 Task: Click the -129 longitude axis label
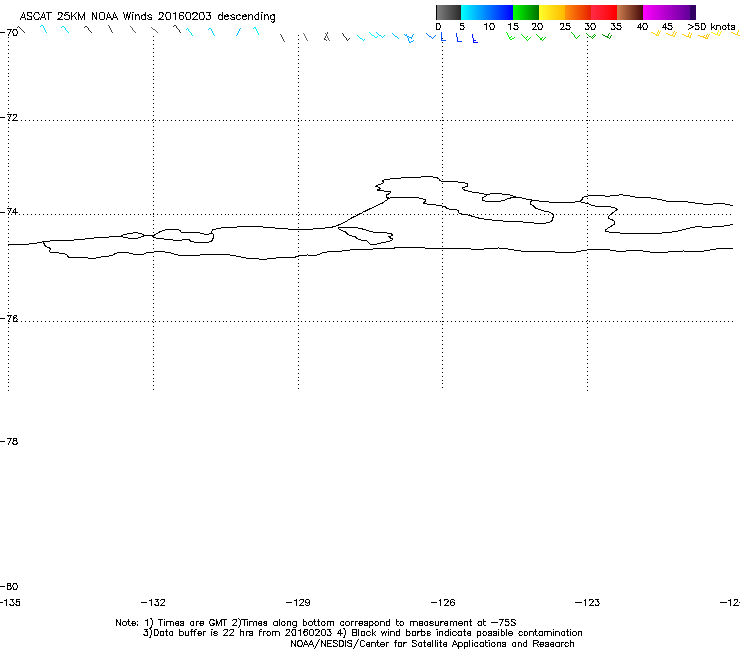(298, 603)
